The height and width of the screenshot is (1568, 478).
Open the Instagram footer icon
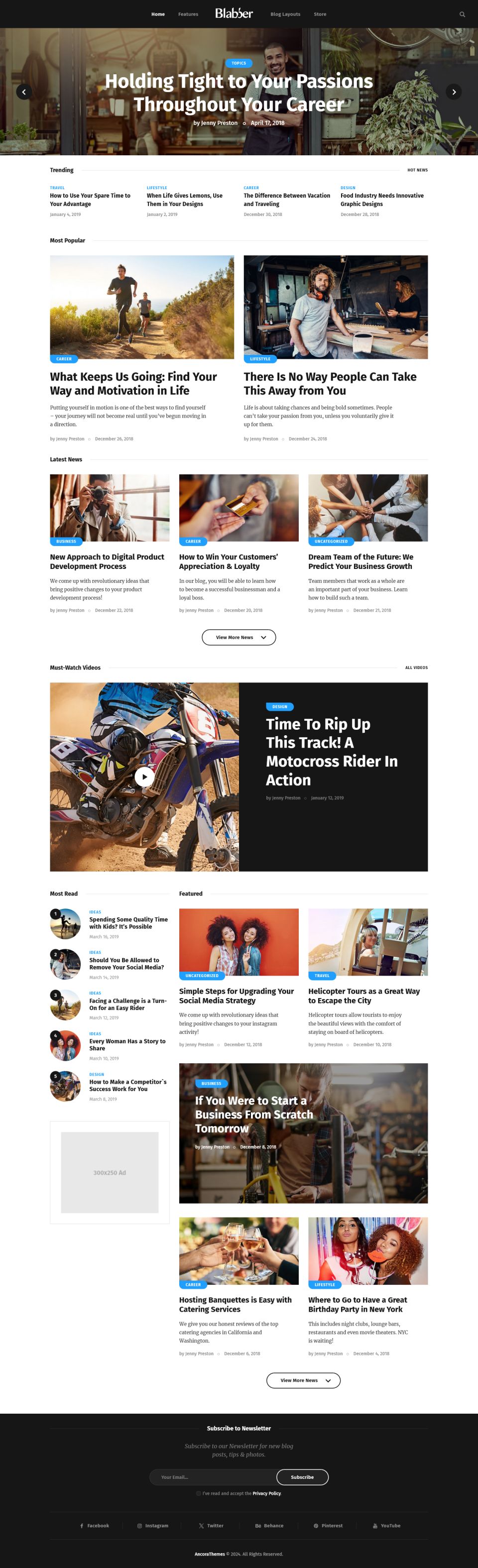pos(139,1525)
